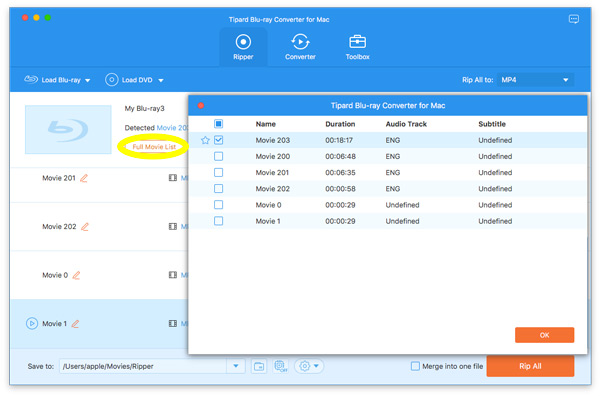Click the Save to path field
This screenshot has width=600, height=396.
(143, 366)
